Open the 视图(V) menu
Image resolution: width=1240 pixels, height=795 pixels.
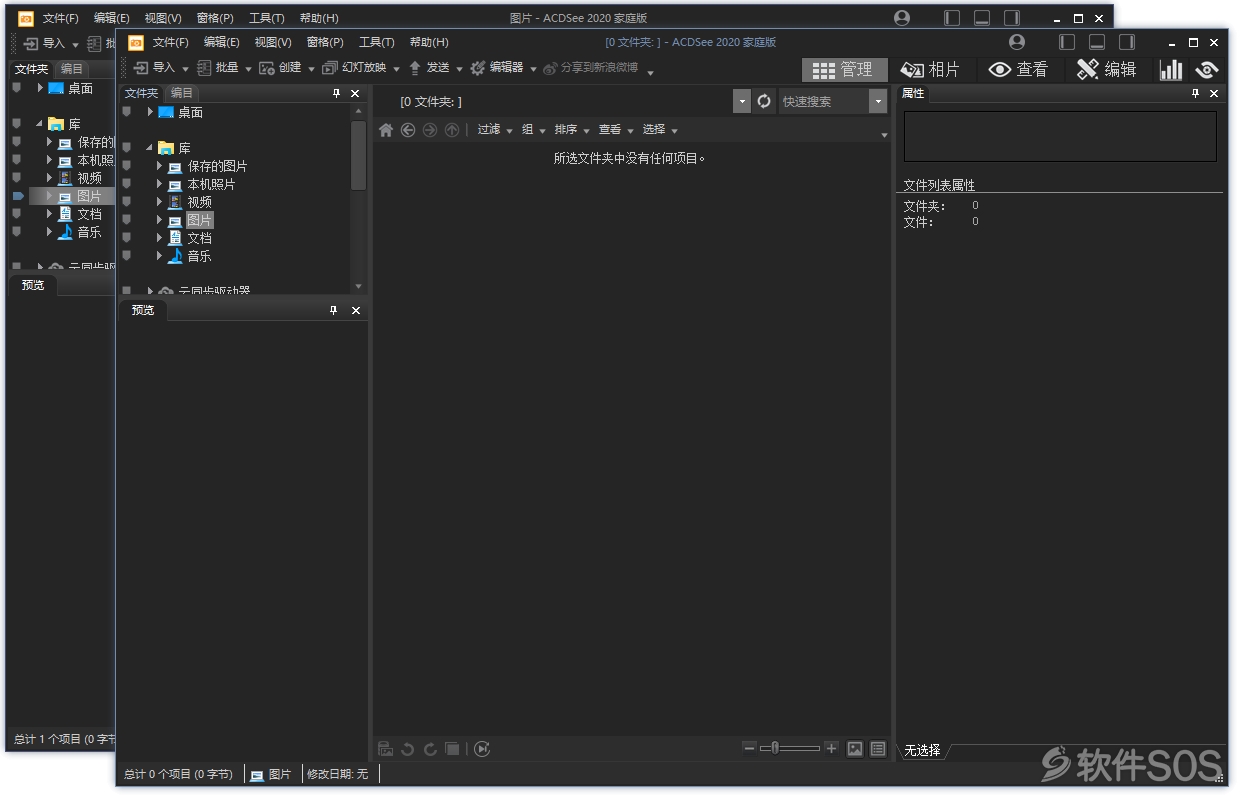(x=273, y=42)
